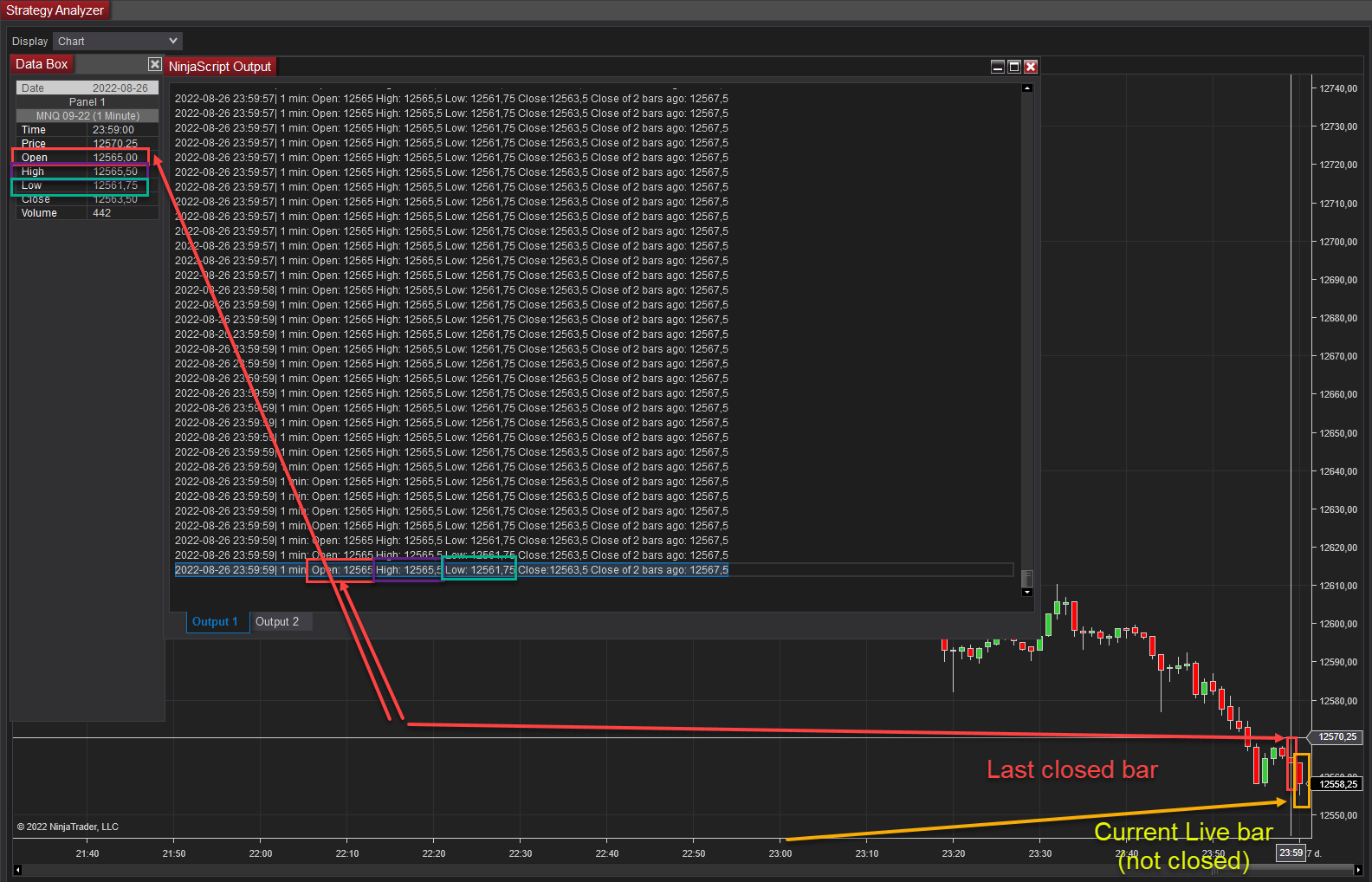
Task: Click the 12740,00 price axis label
Action: [x=1338, y=88]
